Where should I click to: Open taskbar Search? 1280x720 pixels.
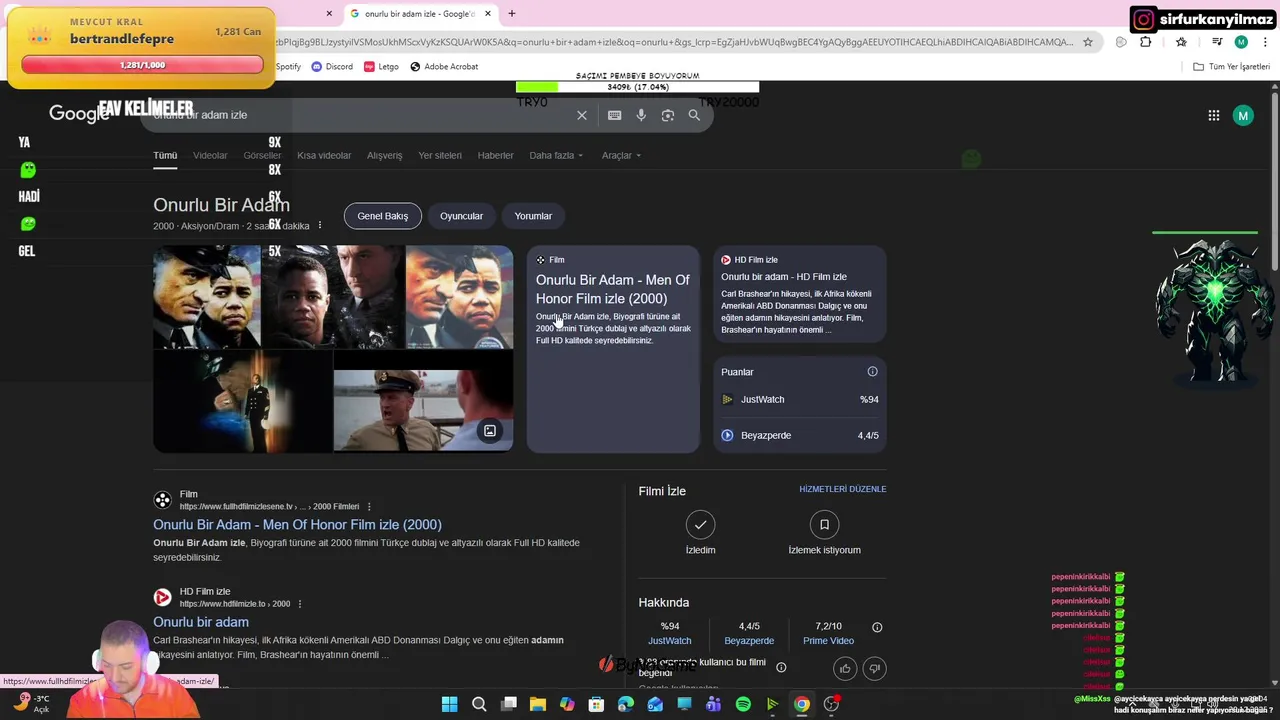pyautogui.click(x=479, y=704)
